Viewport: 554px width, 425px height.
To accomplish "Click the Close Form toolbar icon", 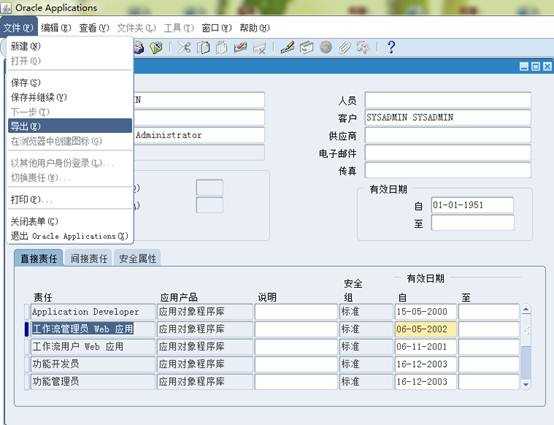I will pos(157,47).
